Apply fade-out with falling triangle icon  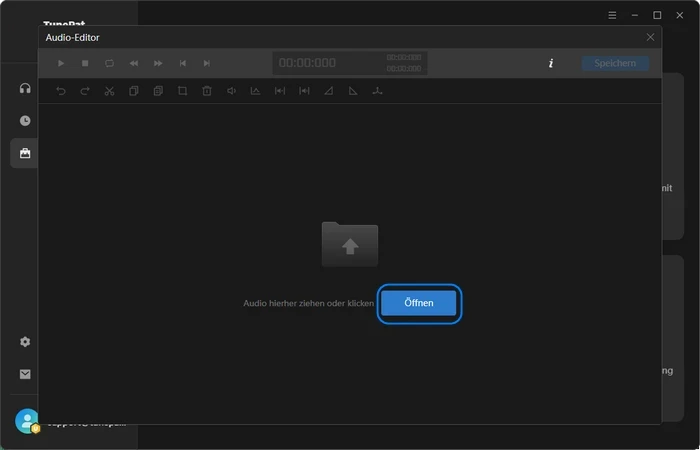pyautogui.click(x=353, y=91)
